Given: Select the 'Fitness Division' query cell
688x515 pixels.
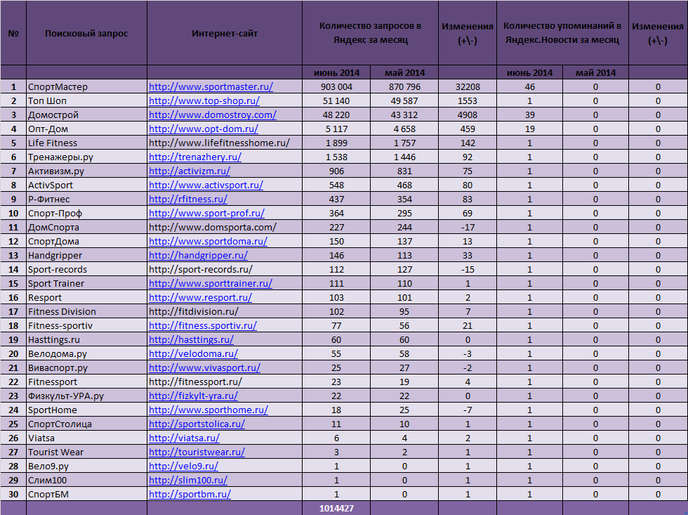Looking at the screenshot, I should 86,311.
